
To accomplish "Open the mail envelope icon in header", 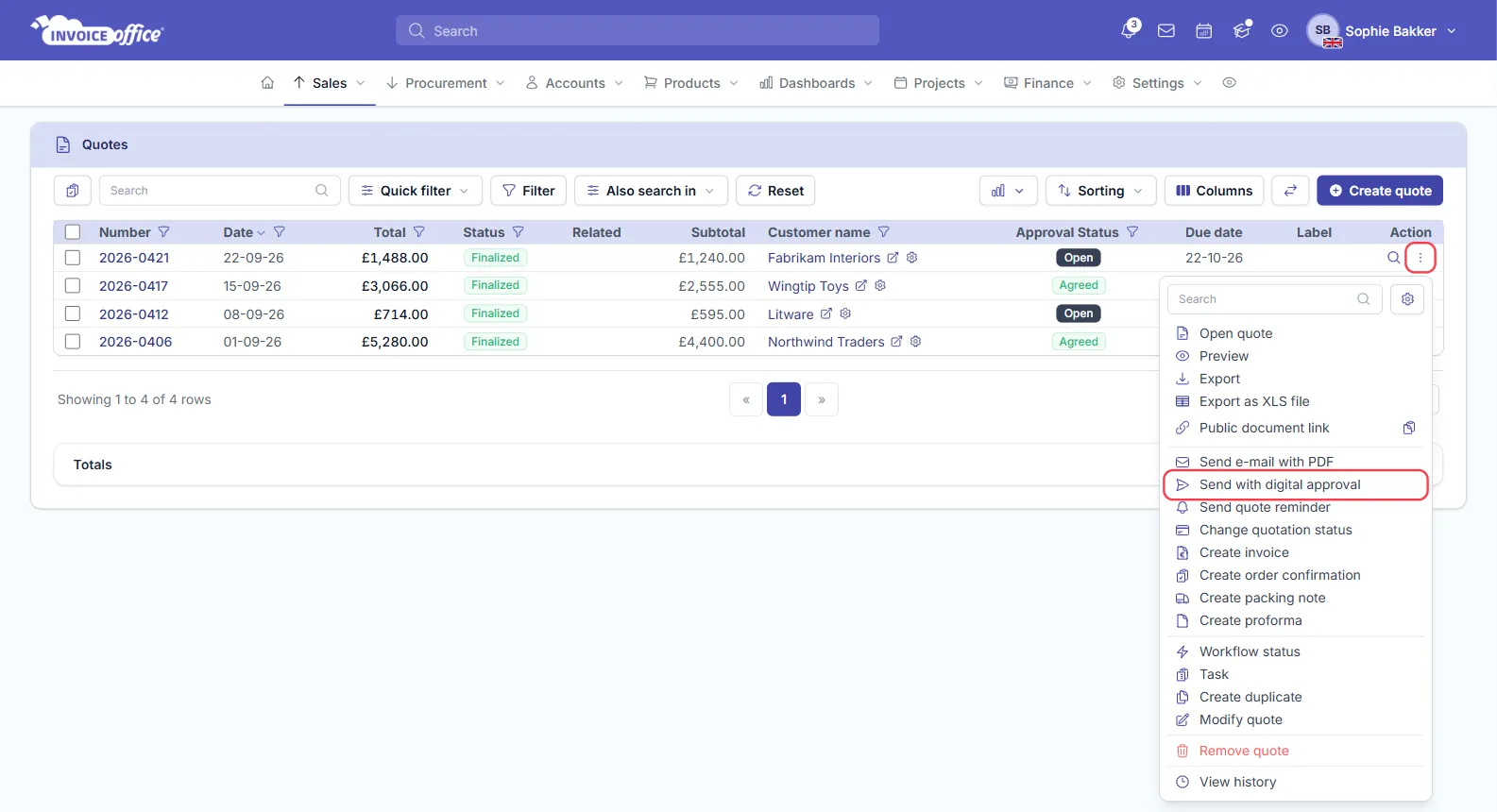I will [1166, 31].
